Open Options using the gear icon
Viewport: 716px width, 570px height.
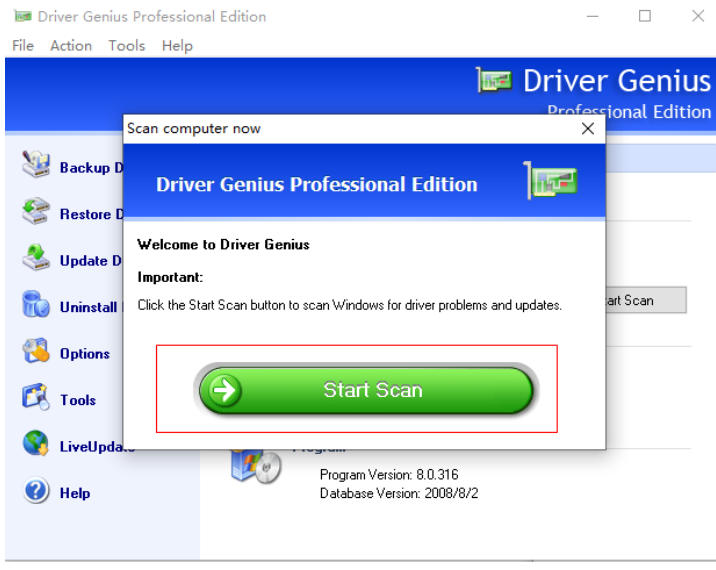[36, 353]
